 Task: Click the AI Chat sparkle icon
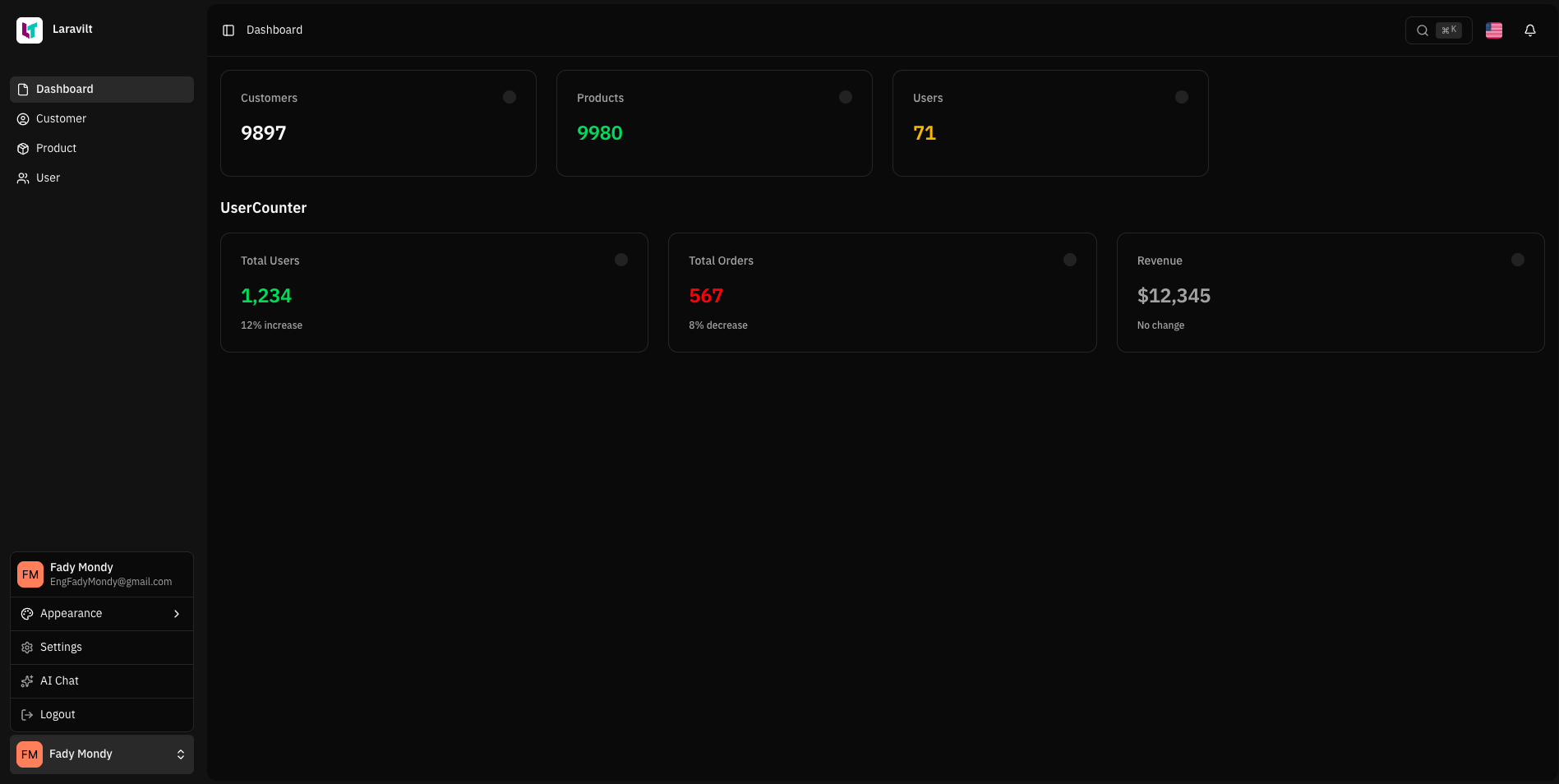pos(26,680)
